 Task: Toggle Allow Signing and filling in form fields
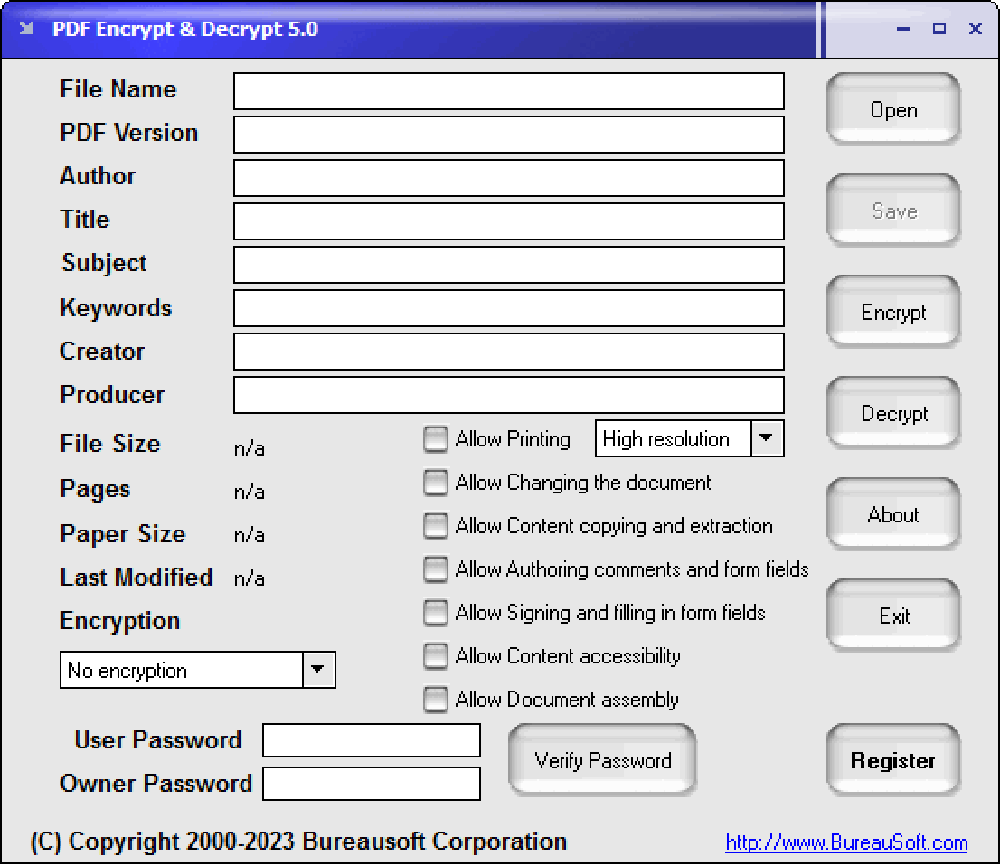pyautogui.click(x=436, y=612)
